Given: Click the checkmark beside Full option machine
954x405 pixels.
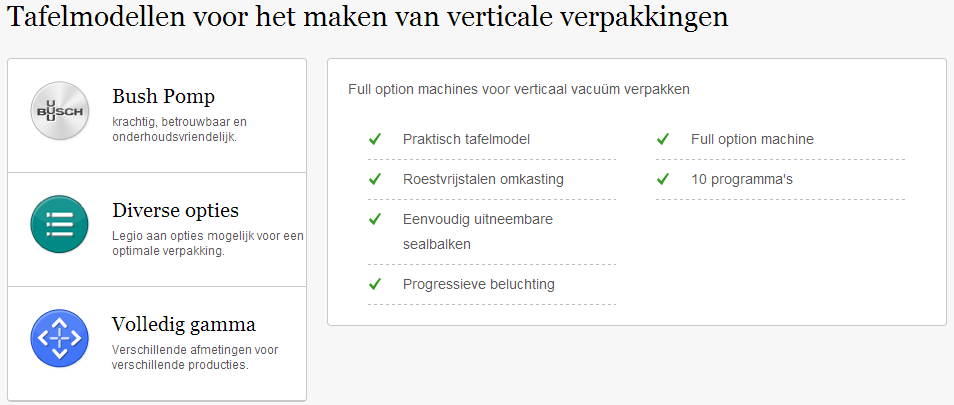Looking at the screenshot, I should pos(663,139).
